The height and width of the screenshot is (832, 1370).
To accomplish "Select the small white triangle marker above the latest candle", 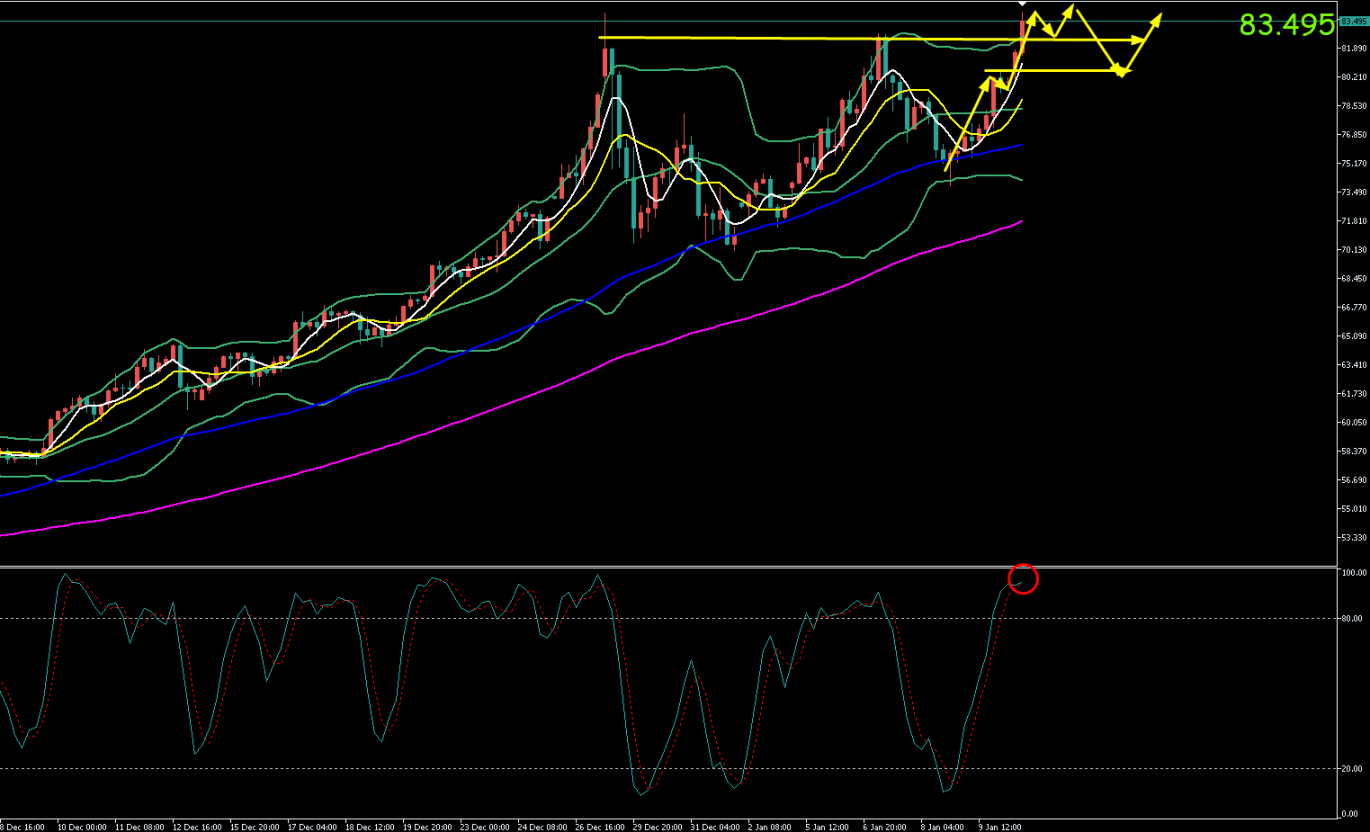I will coord(1021,5).
